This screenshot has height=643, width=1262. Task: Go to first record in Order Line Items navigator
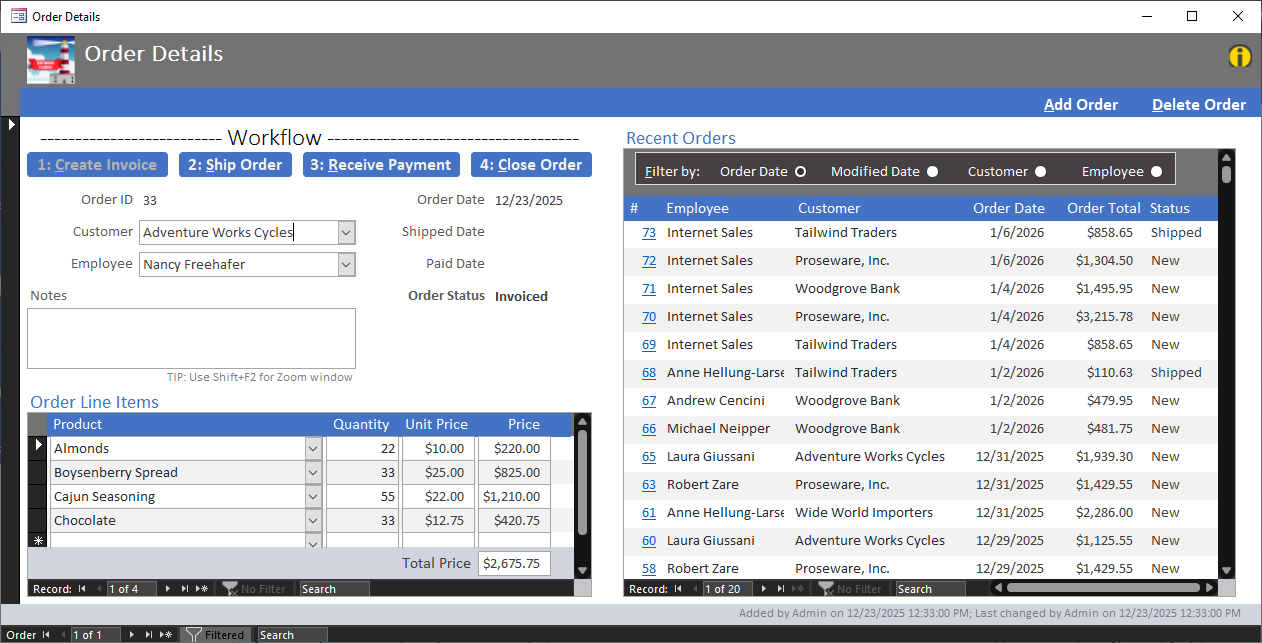82,589
